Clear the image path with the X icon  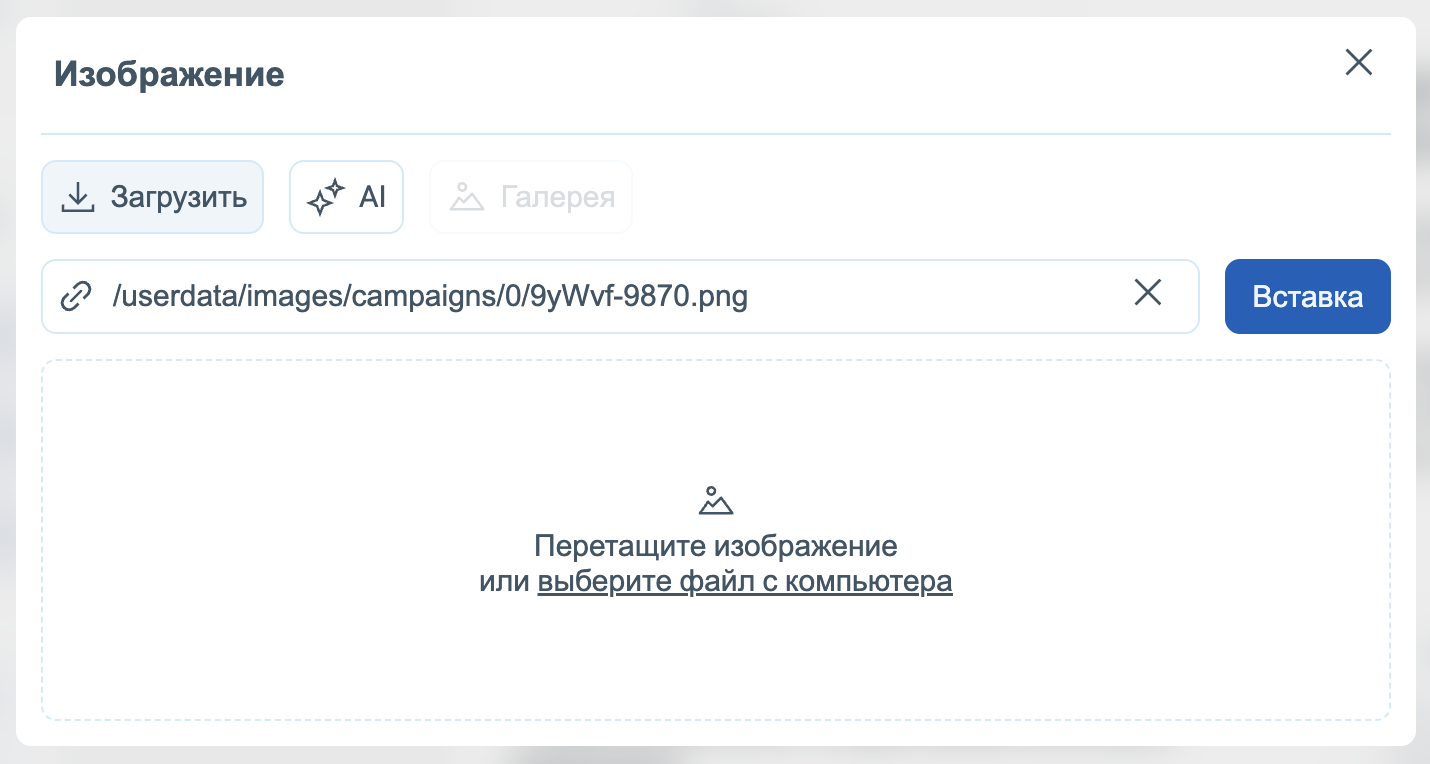pos(1147,293)
